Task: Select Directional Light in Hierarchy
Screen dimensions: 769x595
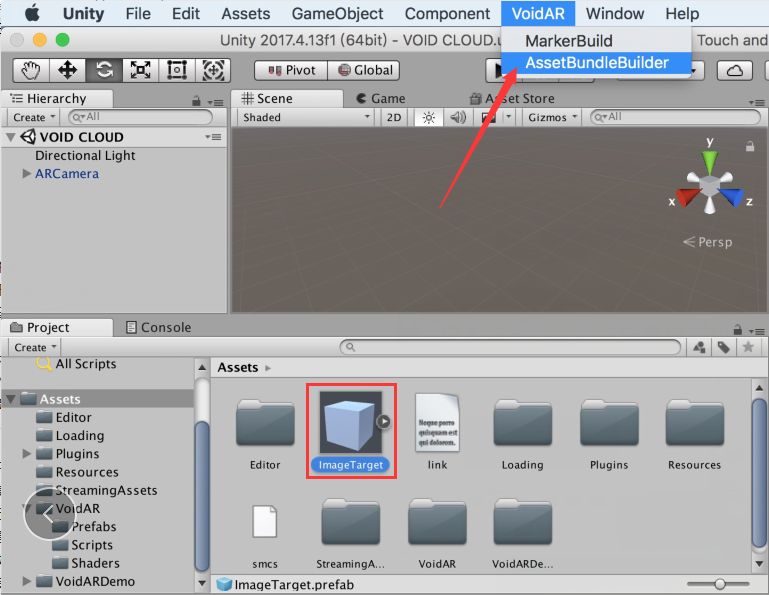Action: pos(85,155)
